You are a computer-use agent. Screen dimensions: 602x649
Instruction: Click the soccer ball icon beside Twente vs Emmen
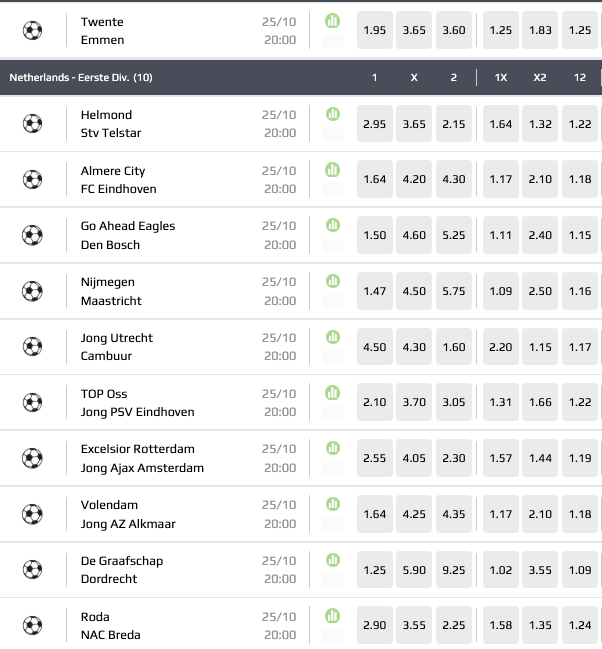pyautogui.click(x=33, y=30)
